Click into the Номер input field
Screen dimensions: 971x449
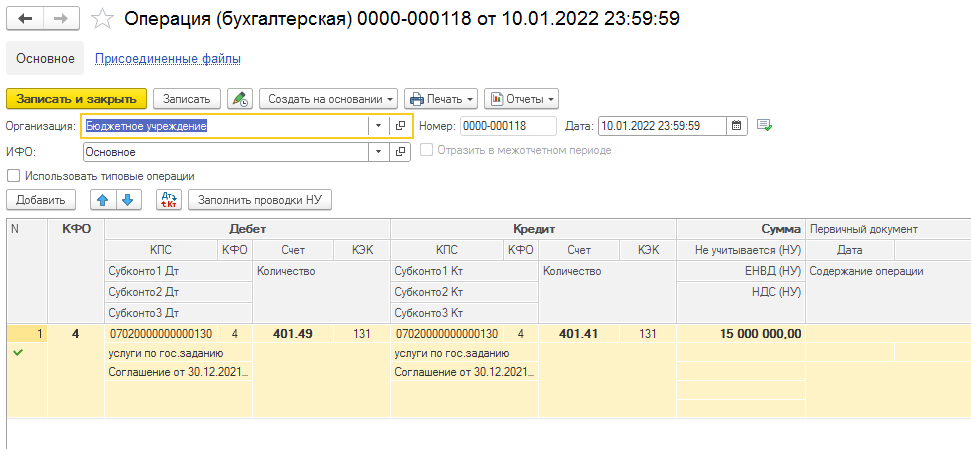pos(507,126)
